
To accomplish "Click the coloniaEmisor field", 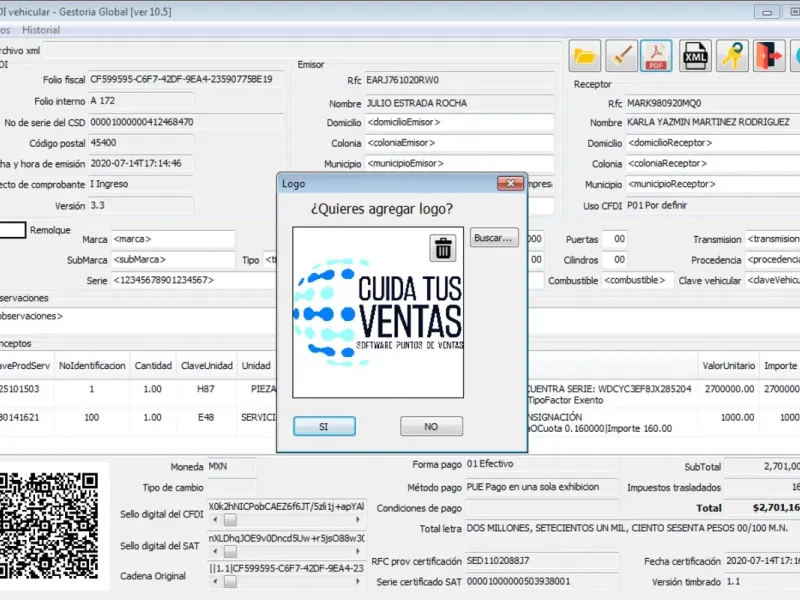I will coord(459,143).
